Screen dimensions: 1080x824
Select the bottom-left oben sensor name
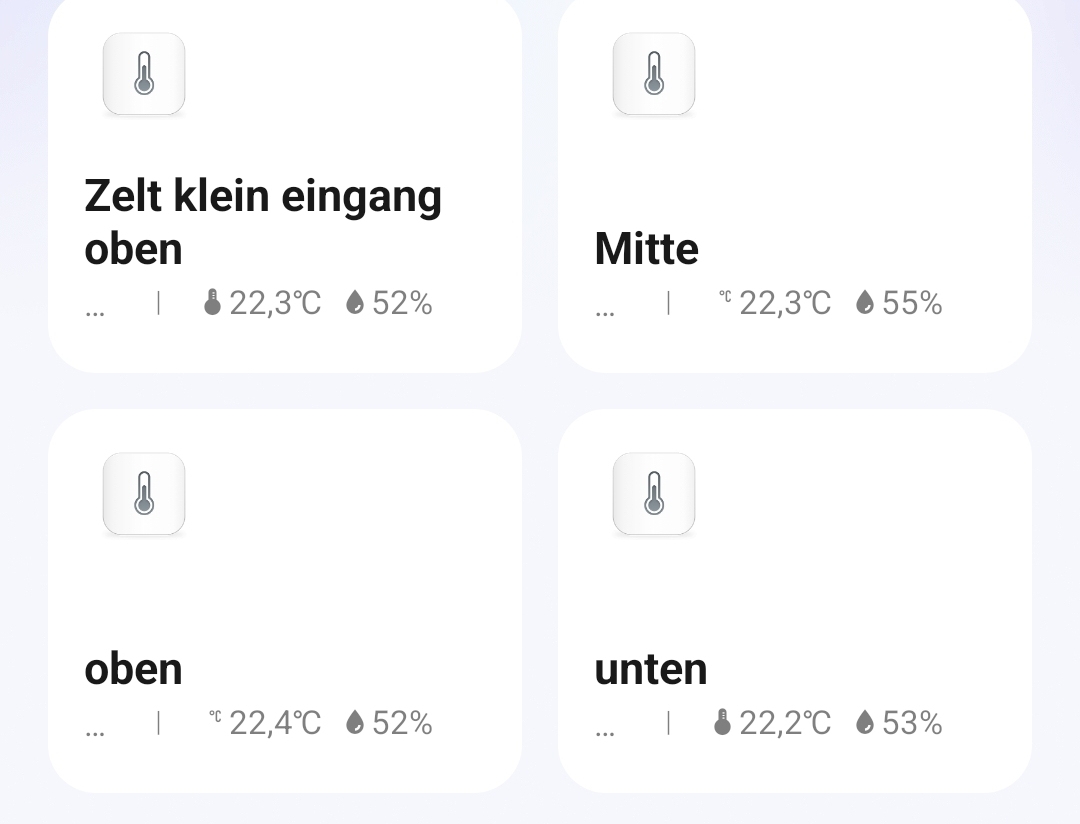click(133, 670)
